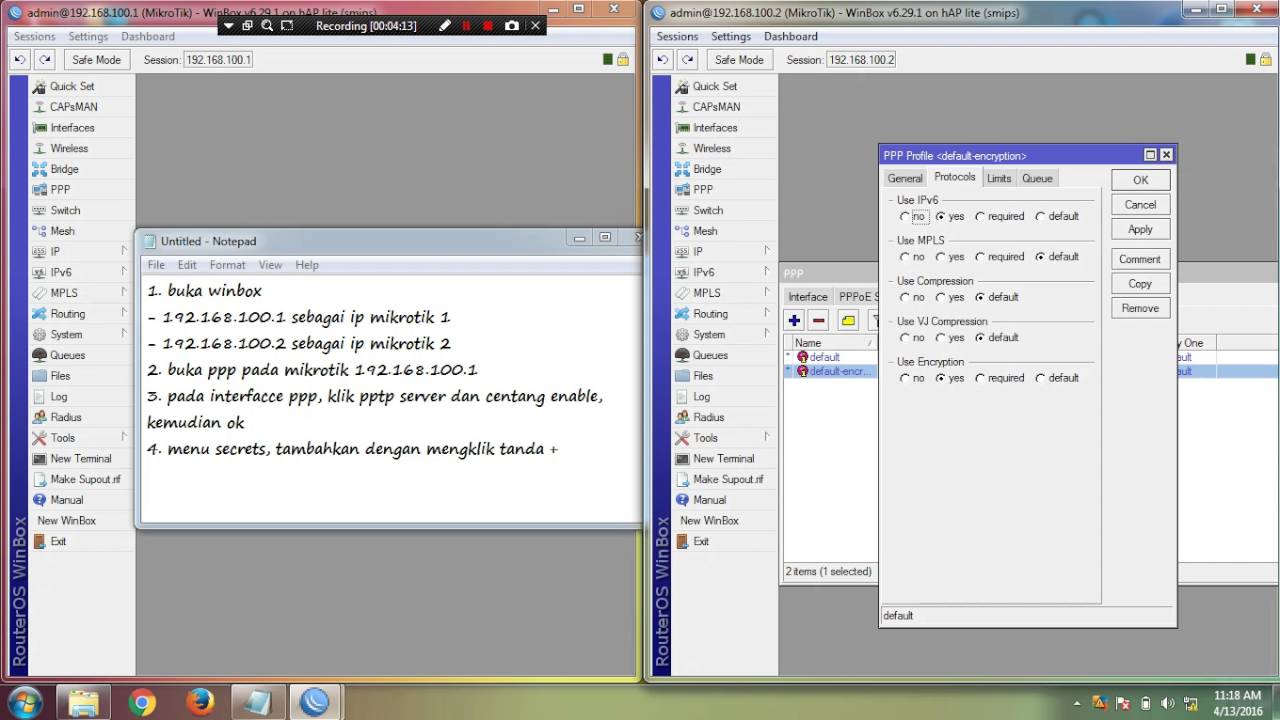Open PPP in left WinBox 192.168.100.1
Viewport: 1280px width, 720px height.
point(60,190)
